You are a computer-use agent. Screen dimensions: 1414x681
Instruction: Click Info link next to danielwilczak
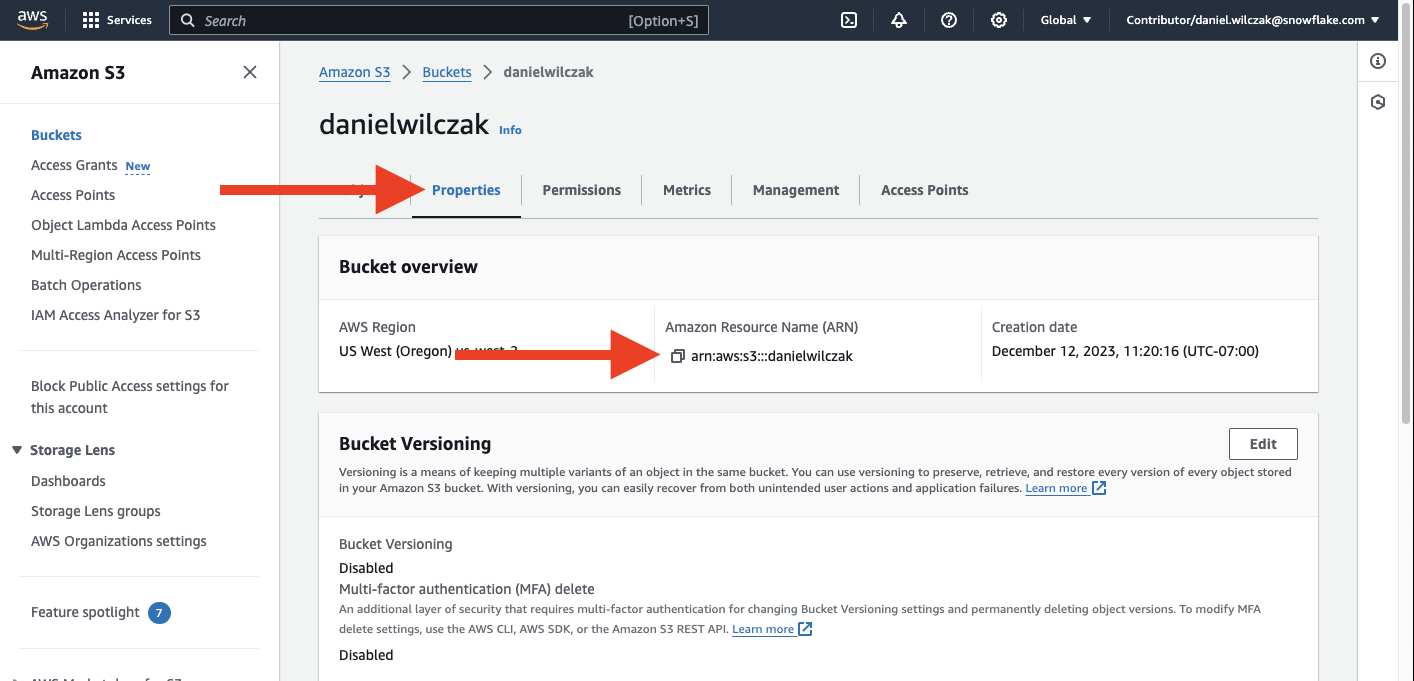coord(510,130)
